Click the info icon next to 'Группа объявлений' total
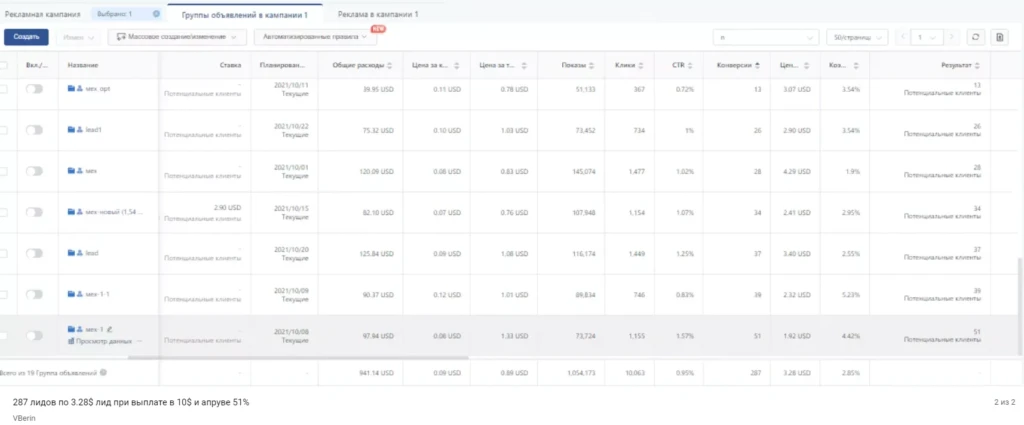The image size is (1024, 425). click(104, 372)
